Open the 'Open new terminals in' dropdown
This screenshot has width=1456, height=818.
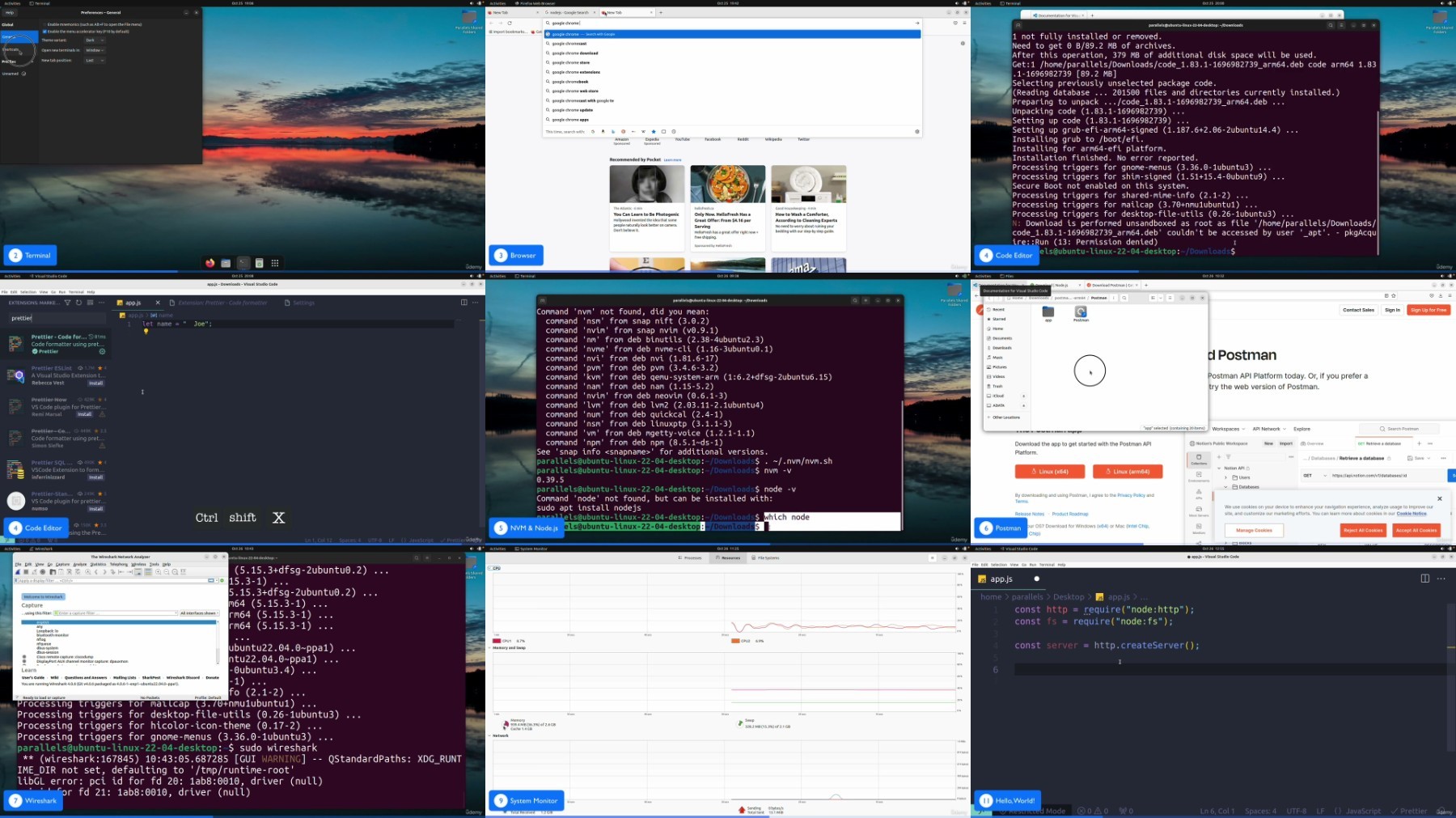pos(95,50)
